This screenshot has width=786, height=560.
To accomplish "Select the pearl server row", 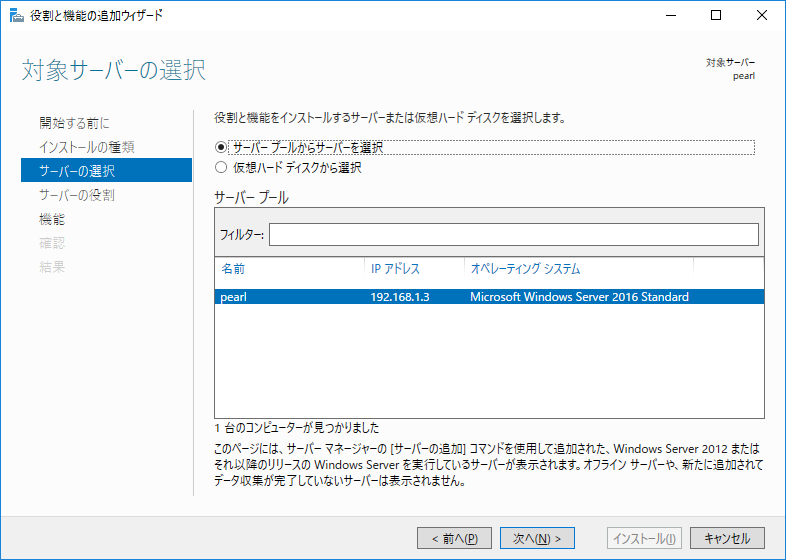I will (490, 297).
